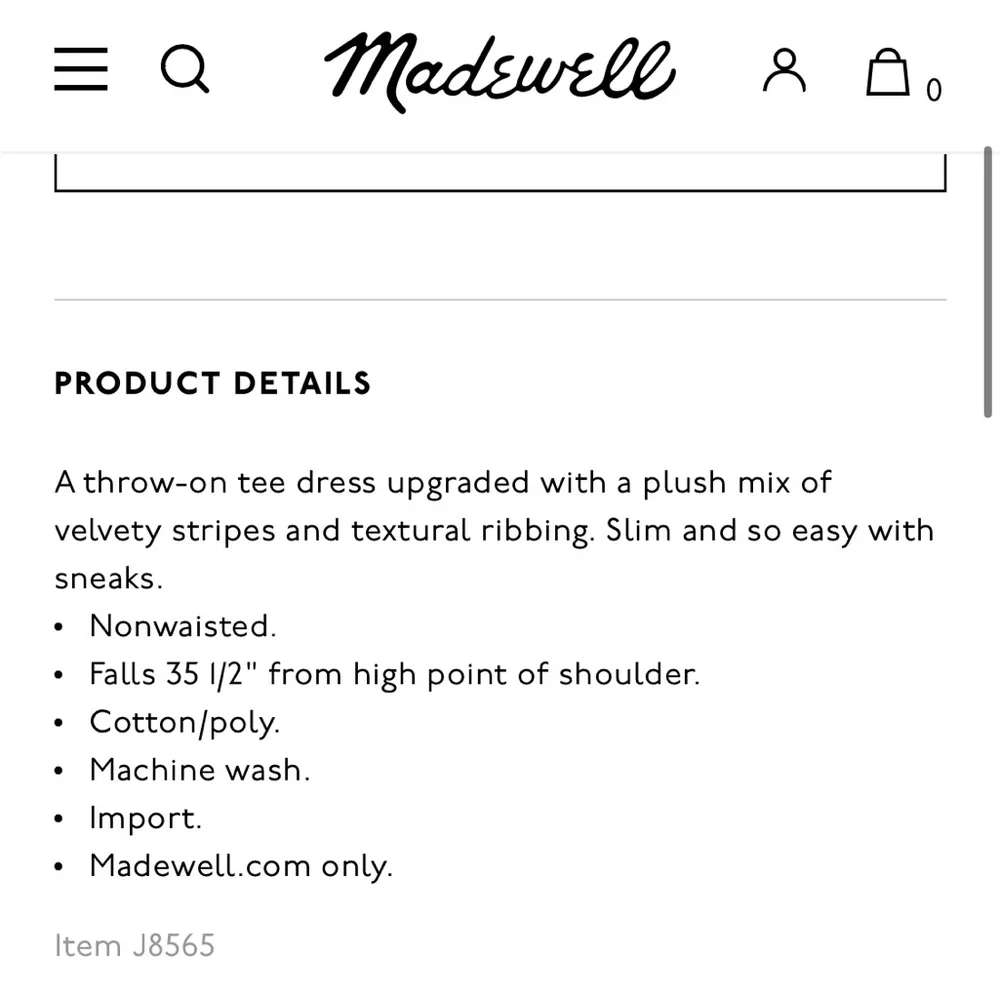Screen dimensions: 1000x1000
Task: Select the Cotton/poly detail line
Action: 185,722
